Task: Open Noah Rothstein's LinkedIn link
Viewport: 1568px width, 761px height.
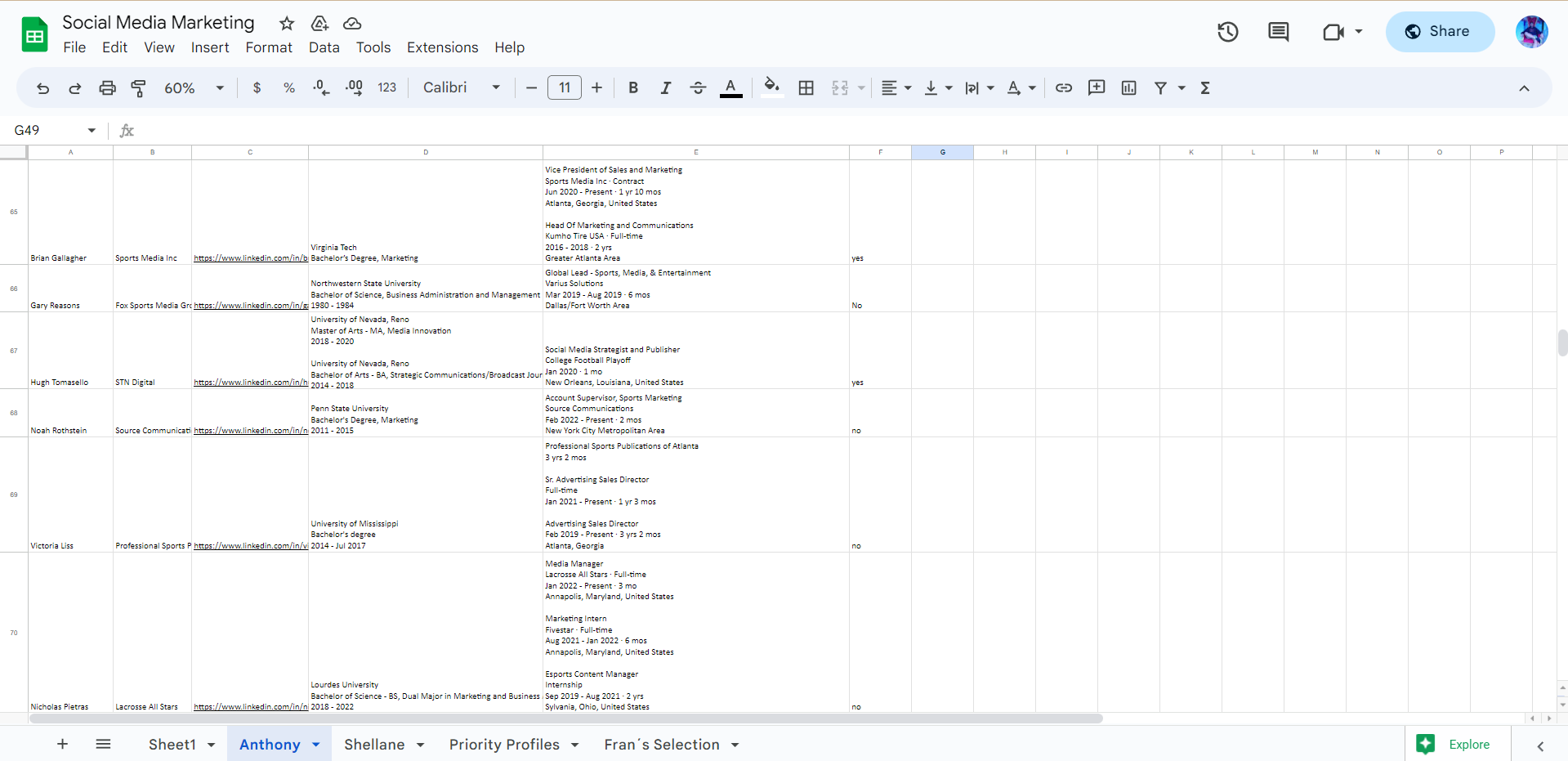Action: pyautogui.click(x=251, y=431)
